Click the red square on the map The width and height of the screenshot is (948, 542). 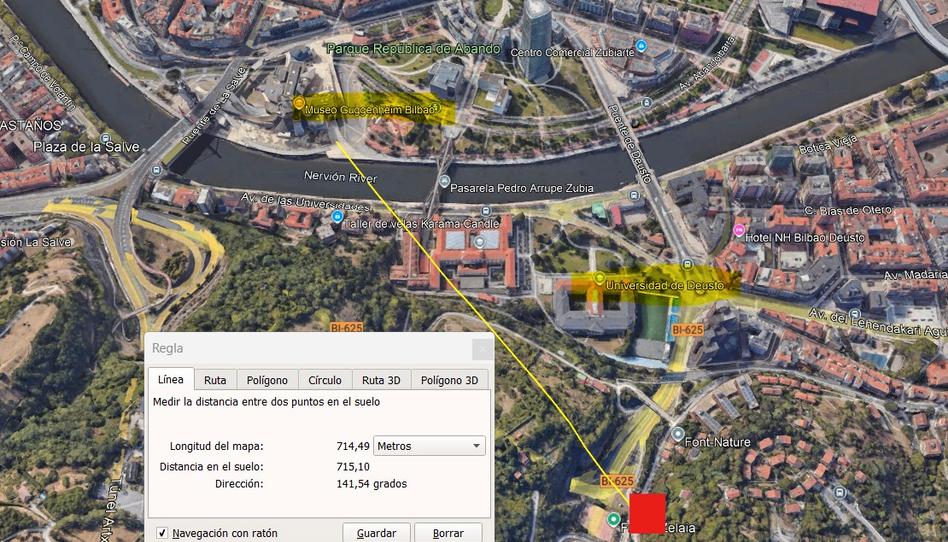[x=647, y=513]
